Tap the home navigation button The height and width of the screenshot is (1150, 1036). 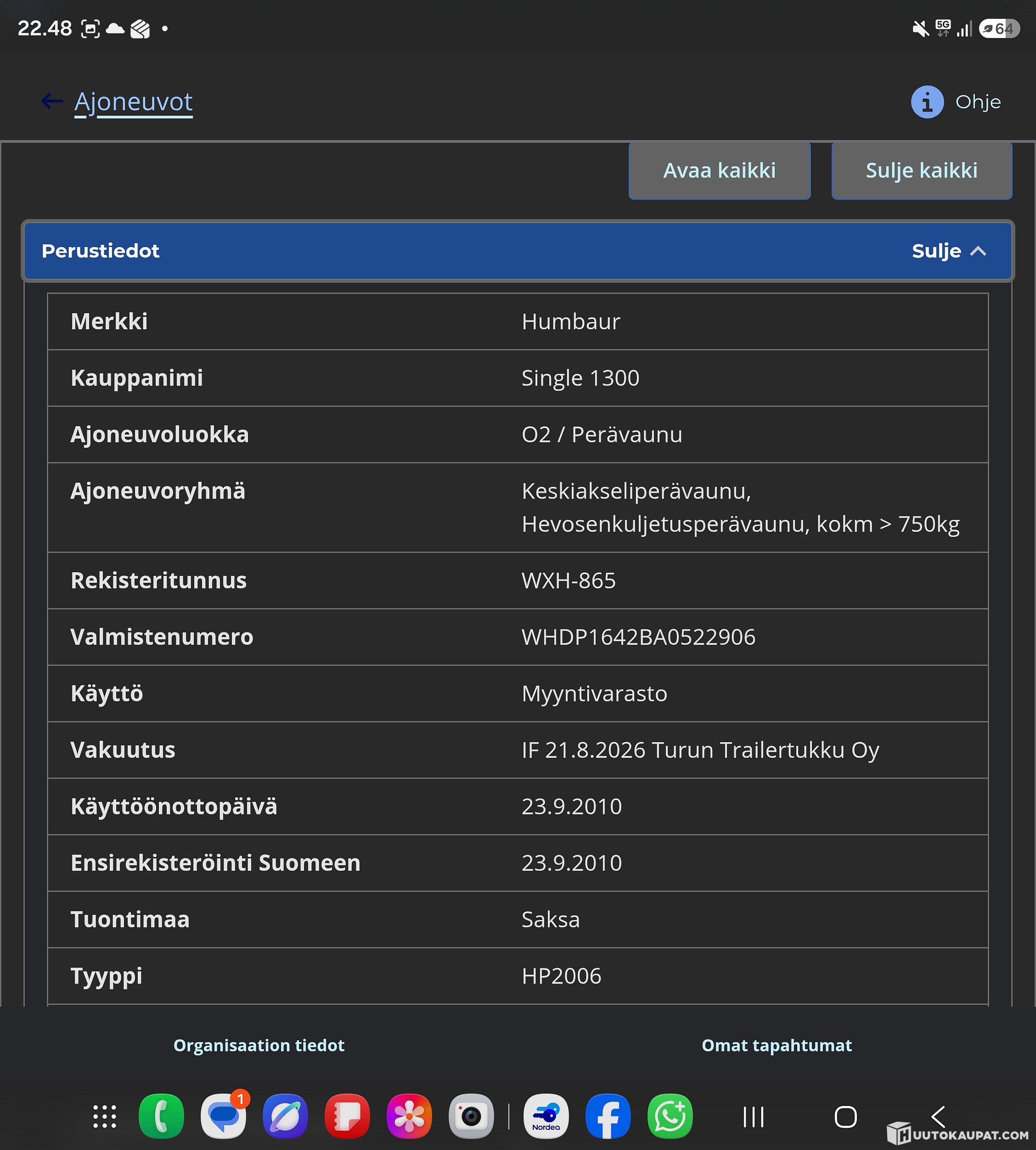click(x=845, y=1117)
